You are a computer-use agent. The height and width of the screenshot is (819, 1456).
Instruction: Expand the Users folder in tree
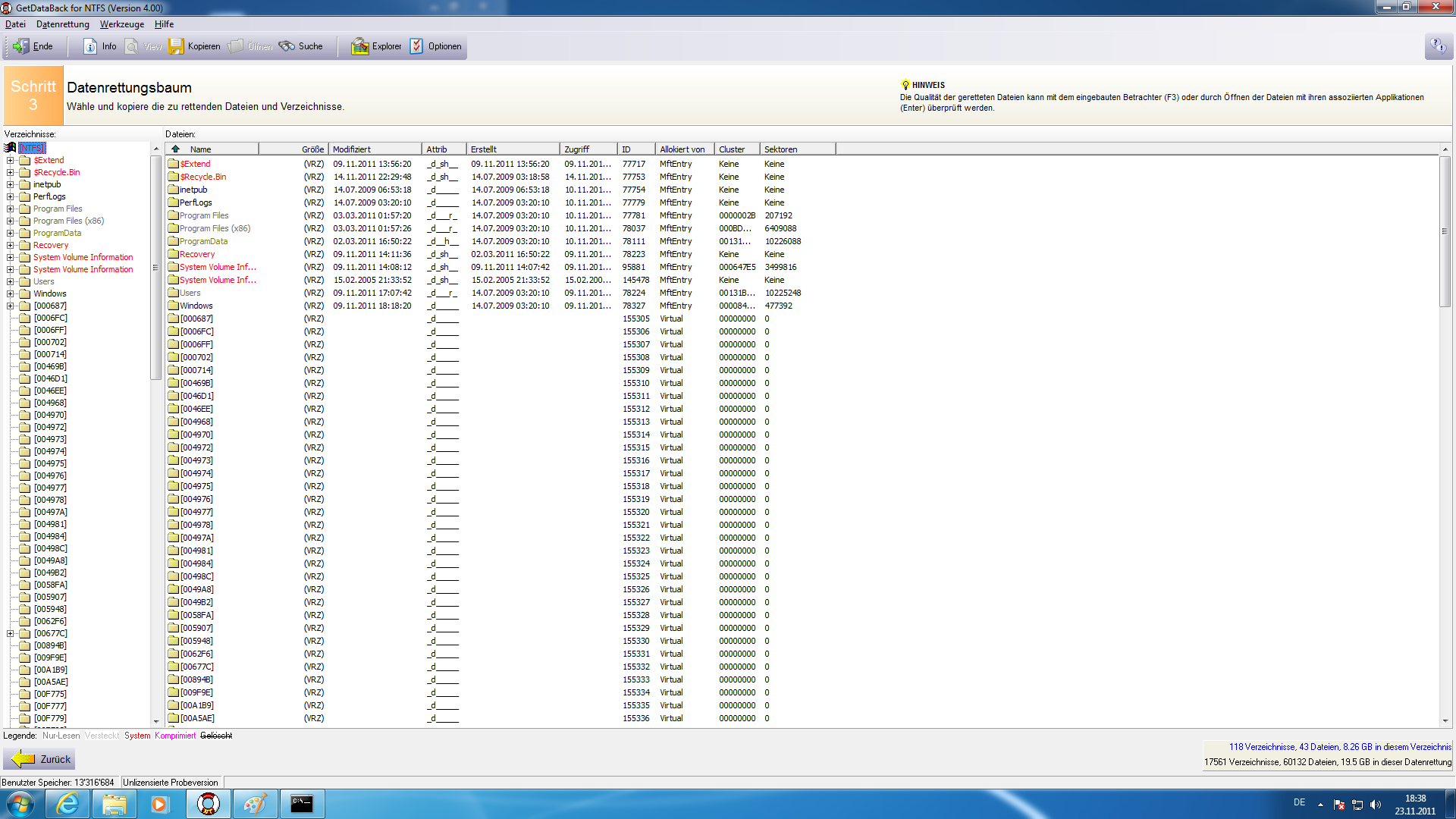11,282
